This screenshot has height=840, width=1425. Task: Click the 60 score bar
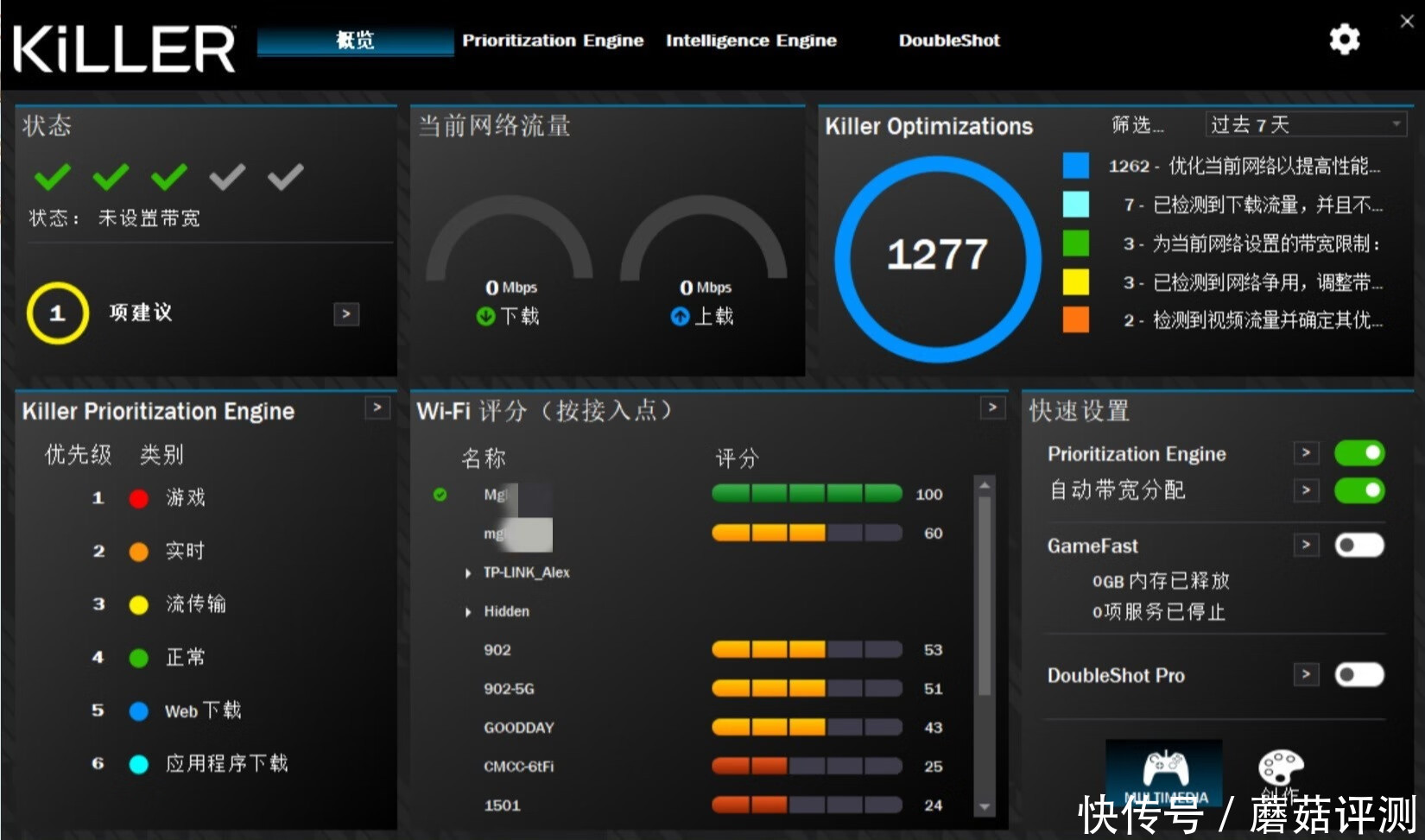click(x=807, y=533)
